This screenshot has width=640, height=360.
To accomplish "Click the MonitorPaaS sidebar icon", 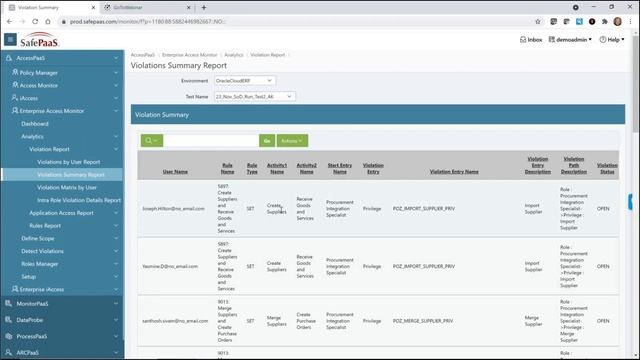I will pyautogui.click(x=9, y=303).
